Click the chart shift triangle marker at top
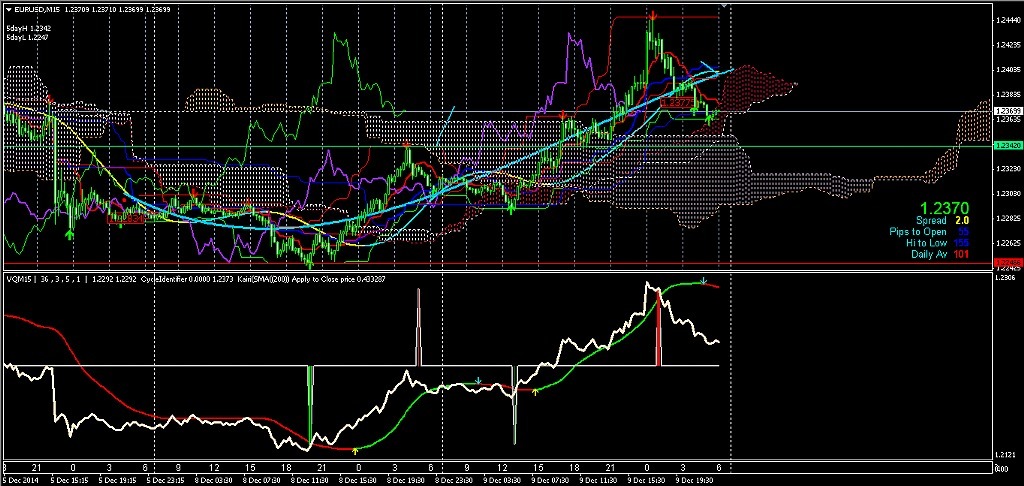Screen dimensions: 1024x486 point(724,5)
